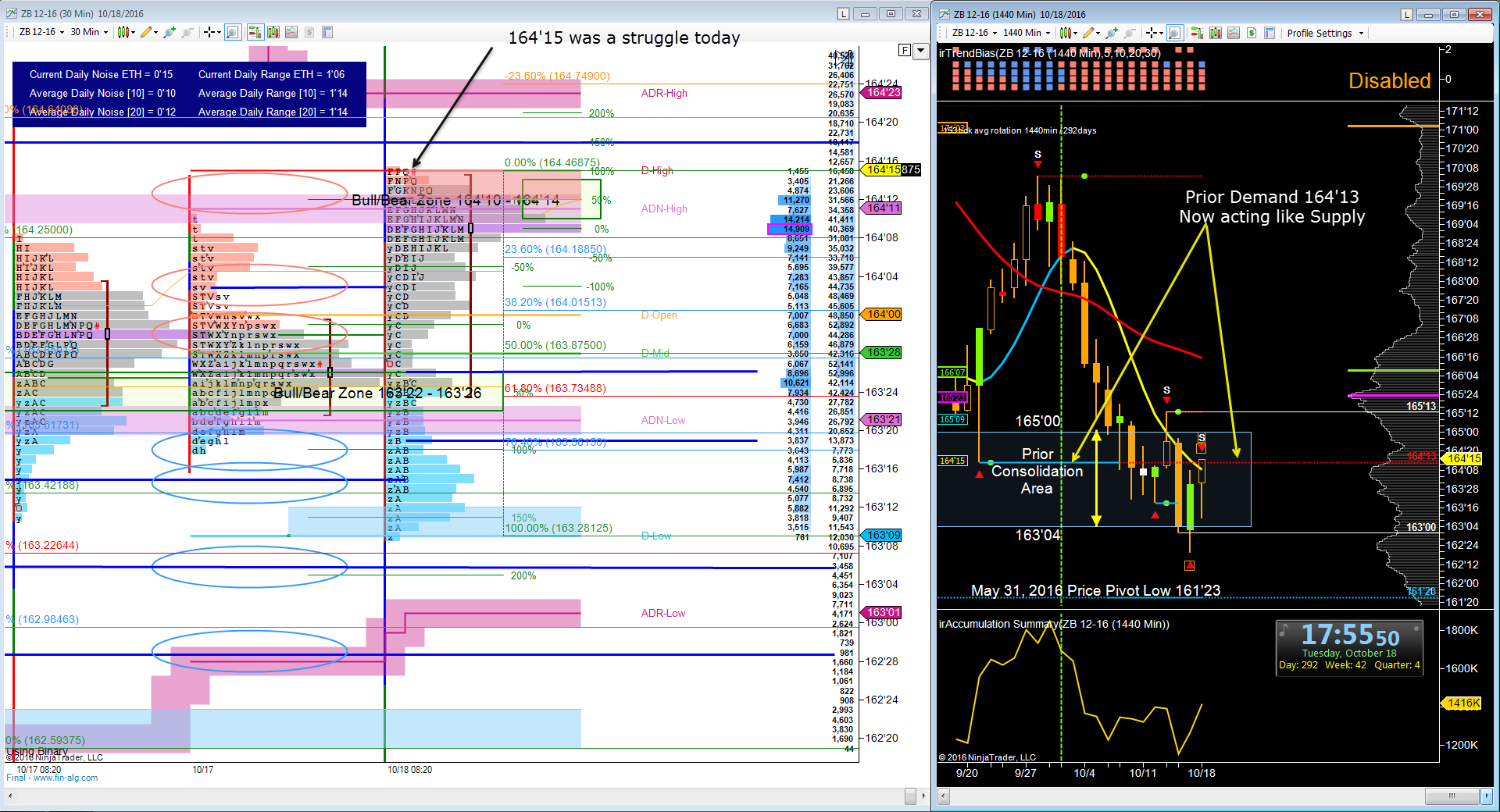Open chart Properties icon in 30 Min window
1500x812 pixels.
(327, 32)
